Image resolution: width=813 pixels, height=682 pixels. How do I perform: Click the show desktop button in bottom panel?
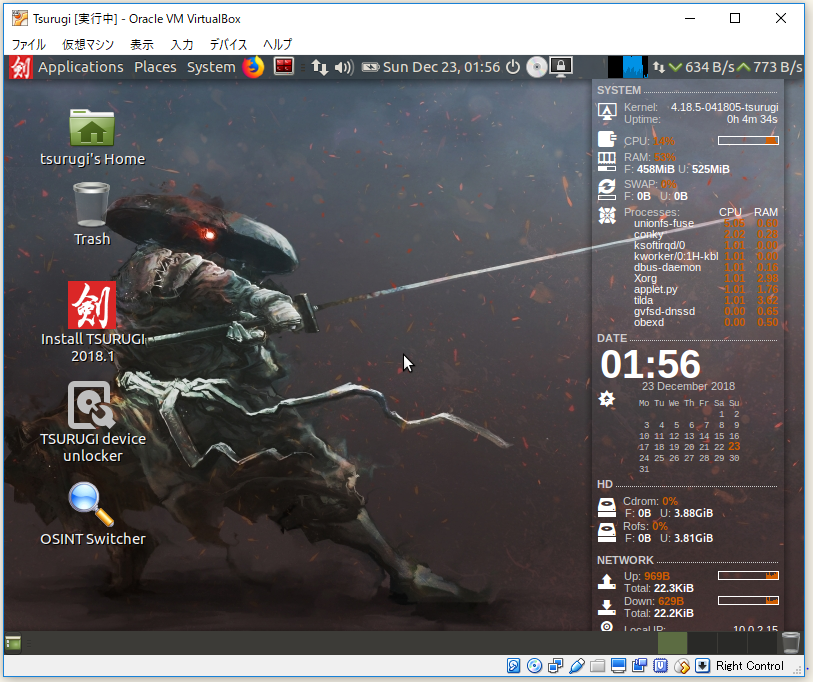pyautogui.click(x=13, y=644)
